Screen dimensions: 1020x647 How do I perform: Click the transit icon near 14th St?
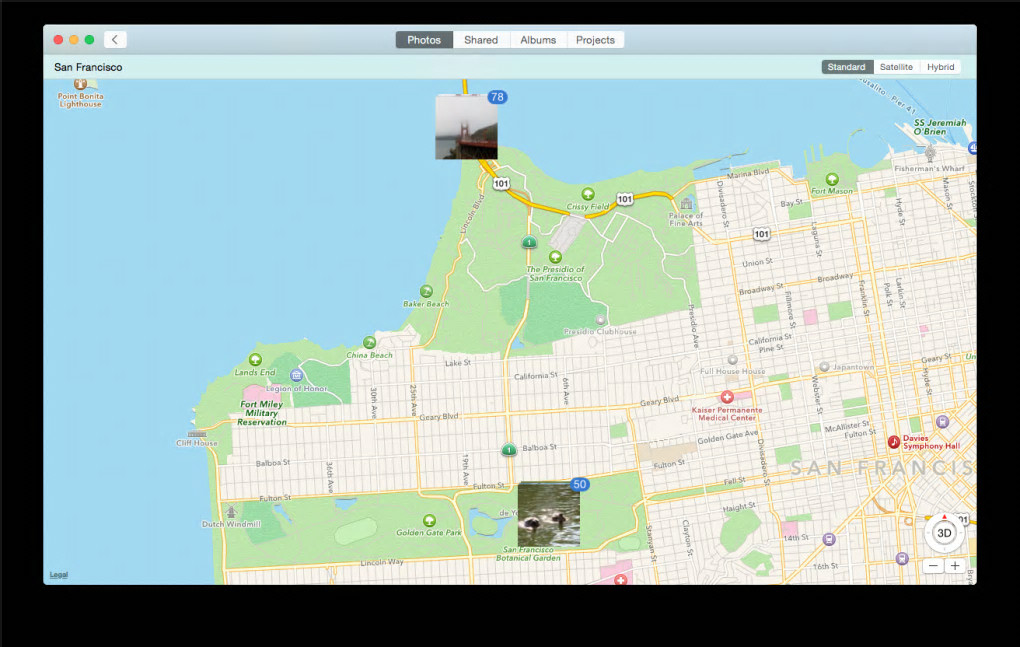pyautogui.click(x=829, y=539)
